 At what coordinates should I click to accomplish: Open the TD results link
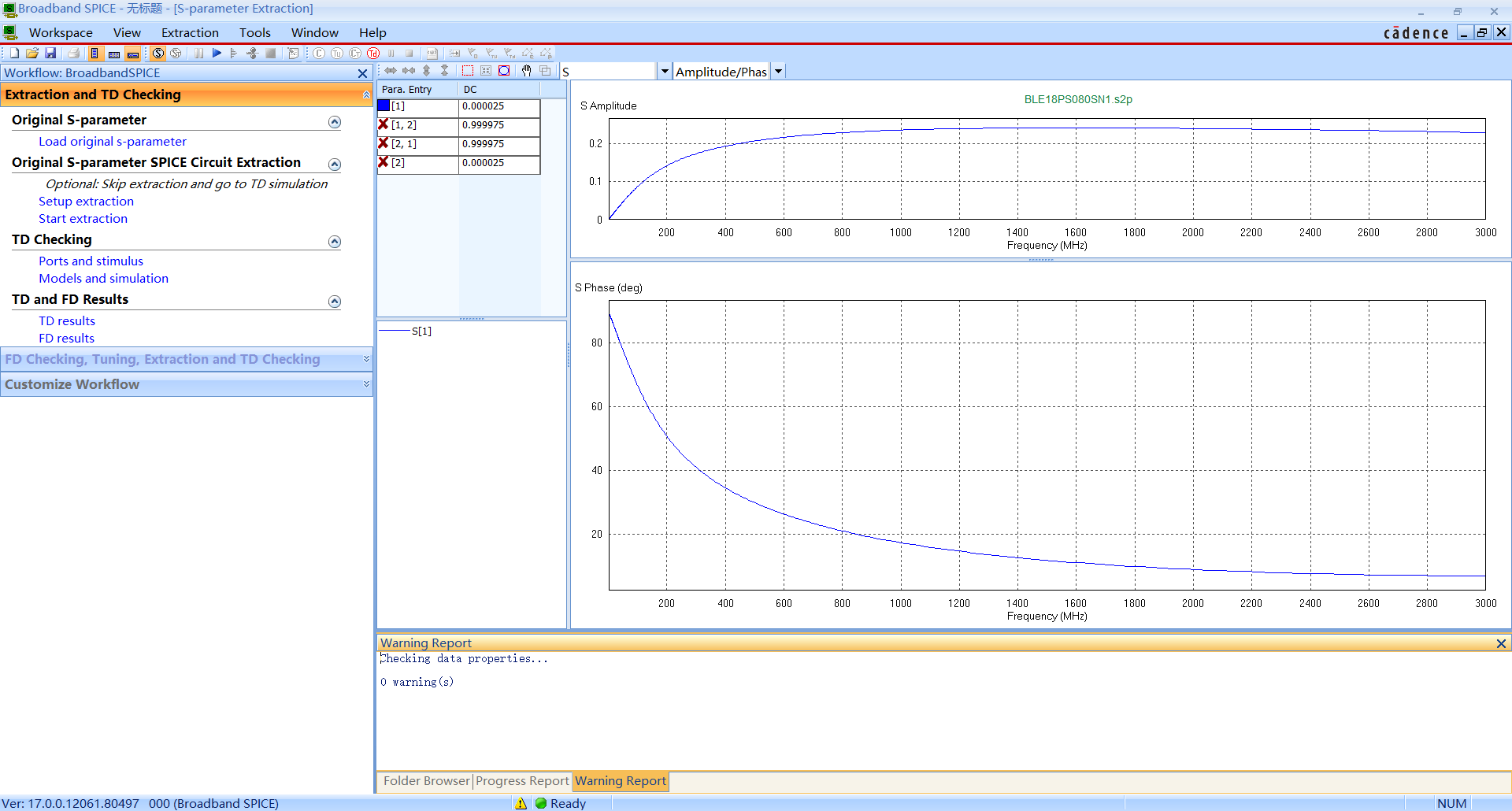[x=67, y=321]
